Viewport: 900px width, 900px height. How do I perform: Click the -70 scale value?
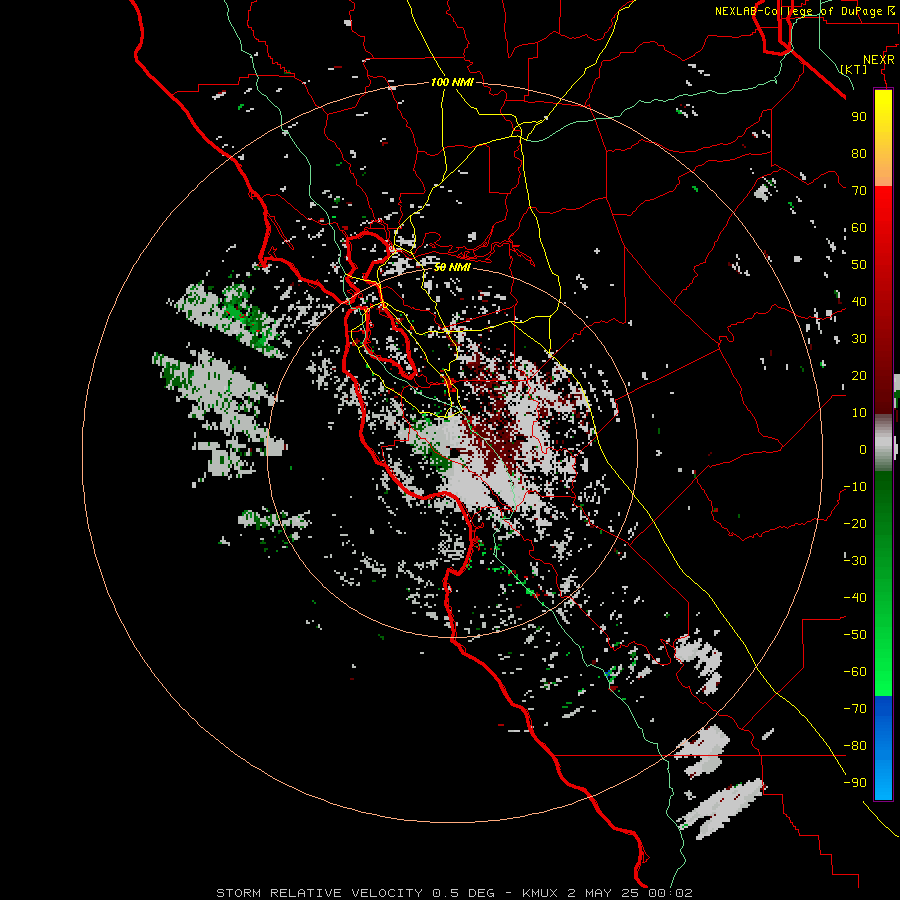(855, 709)
